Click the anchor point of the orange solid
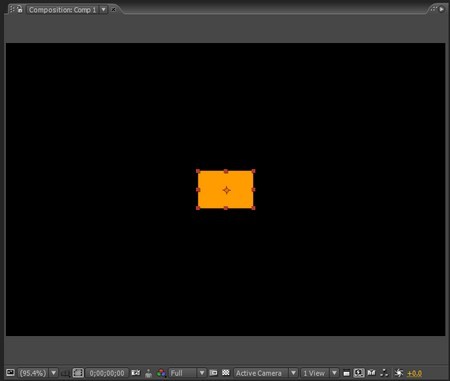 click(x=226, y=190)
